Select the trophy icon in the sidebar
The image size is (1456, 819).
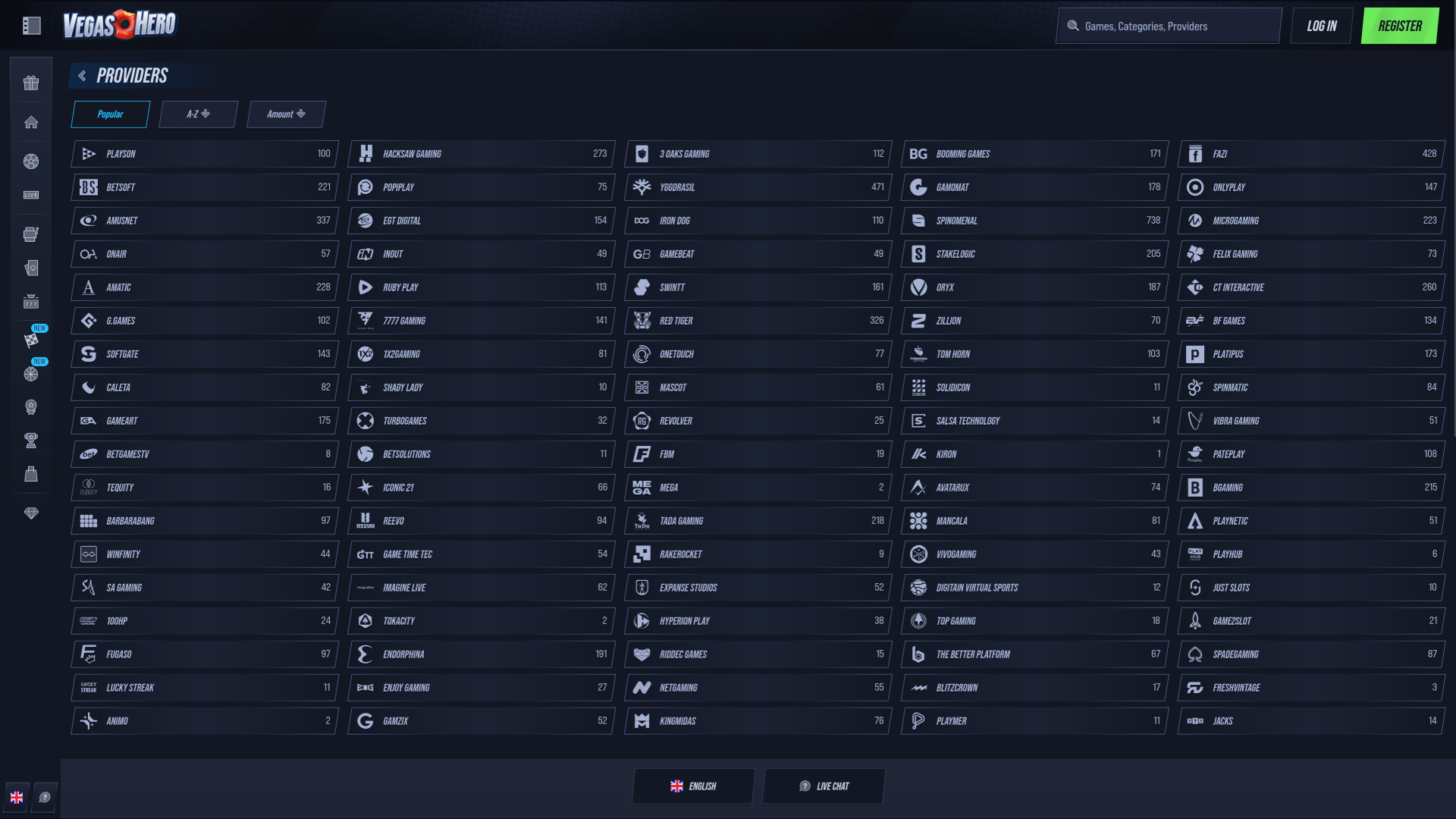coord(30,440)
